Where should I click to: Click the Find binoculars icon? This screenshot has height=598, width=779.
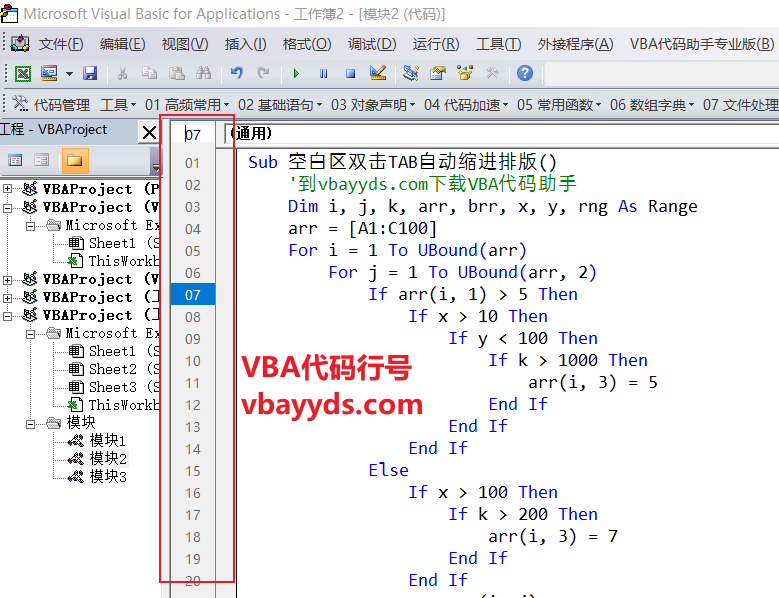click(x=203, y=74)
